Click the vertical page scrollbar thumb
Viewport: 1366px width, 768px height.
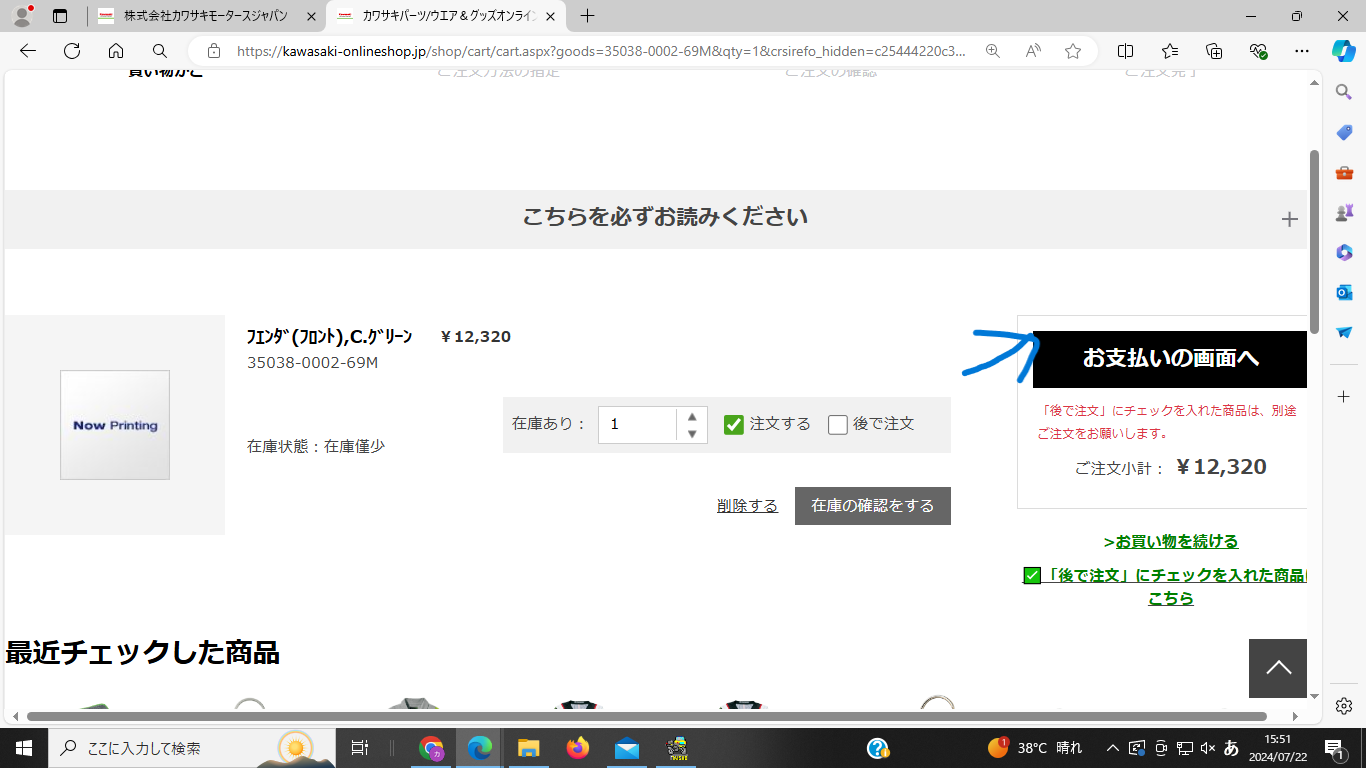pos(1314,242)
